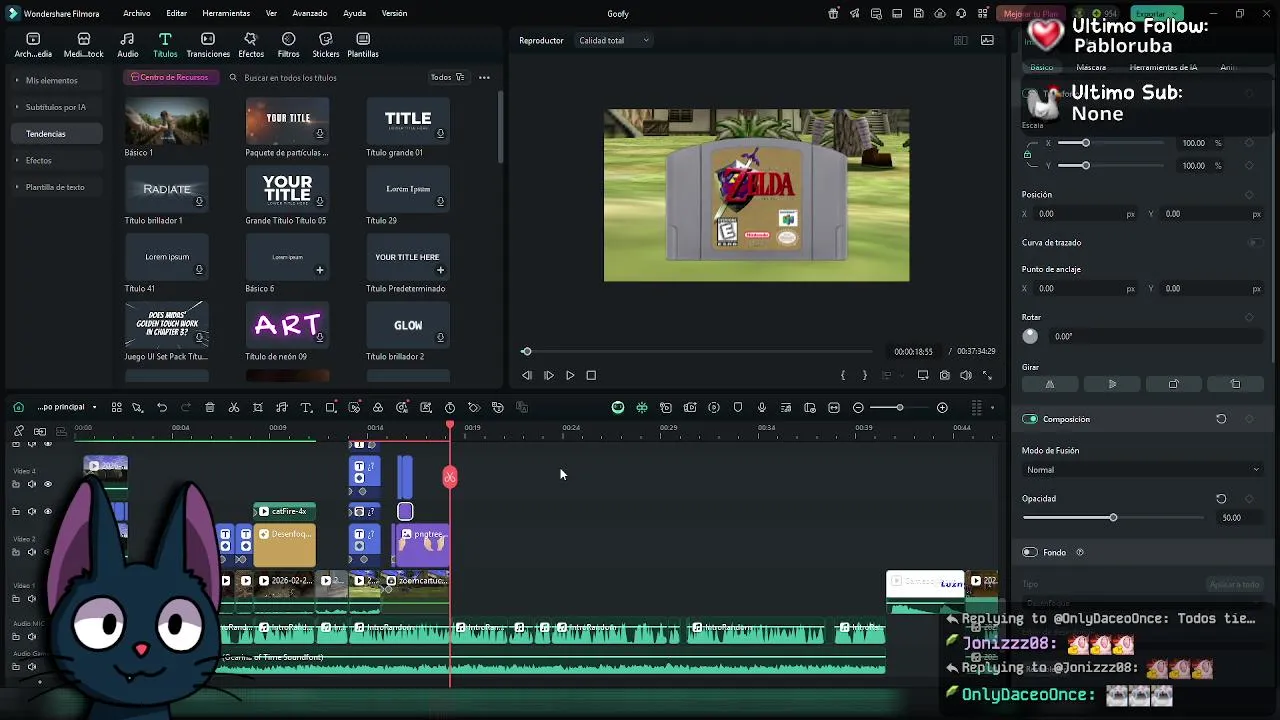Toggle visibility eye on Video 4 track
The width and height of the screenshot is (1280, 720).
coord(47,484)
